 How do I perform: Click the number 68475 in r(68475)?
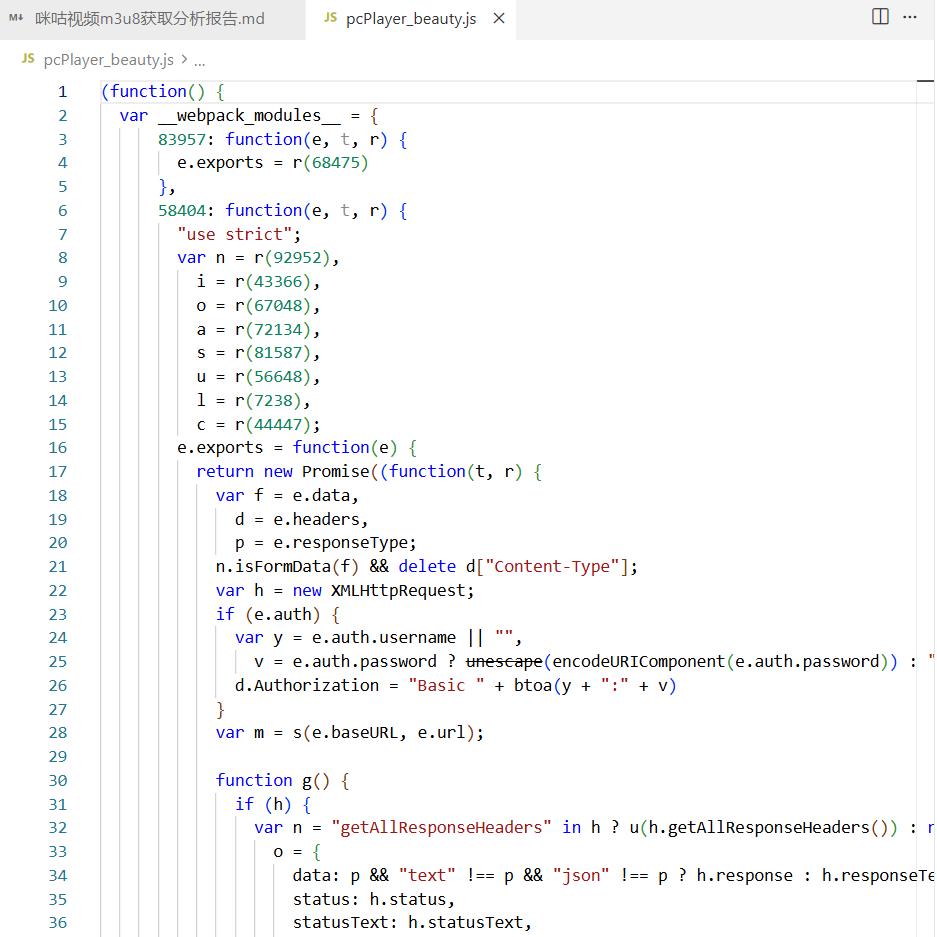point(336,163)
